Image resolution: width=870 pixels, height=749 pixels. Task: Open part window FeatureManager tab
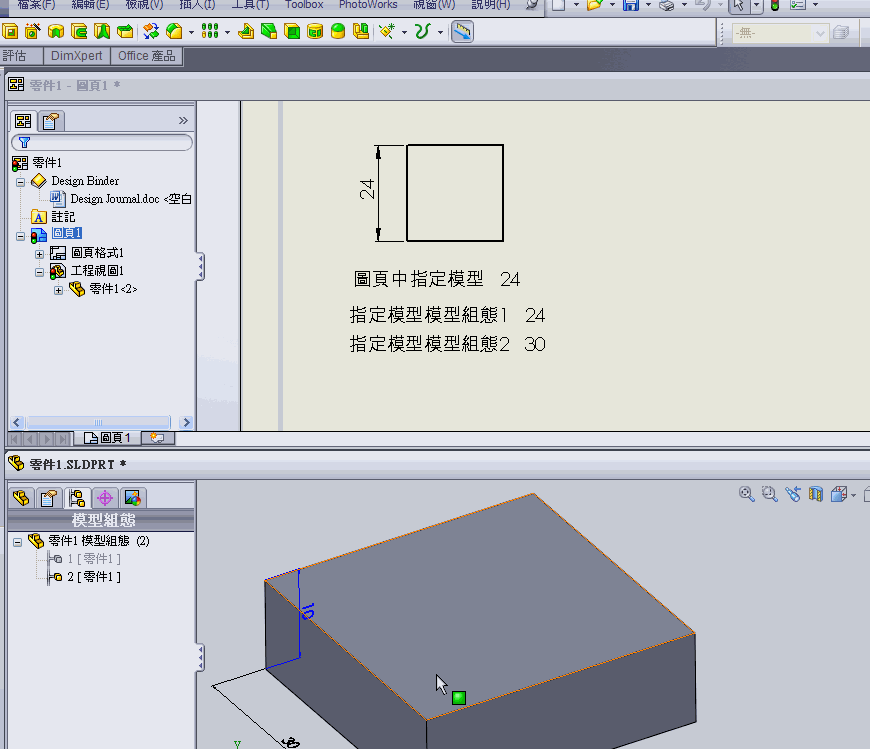21,498
